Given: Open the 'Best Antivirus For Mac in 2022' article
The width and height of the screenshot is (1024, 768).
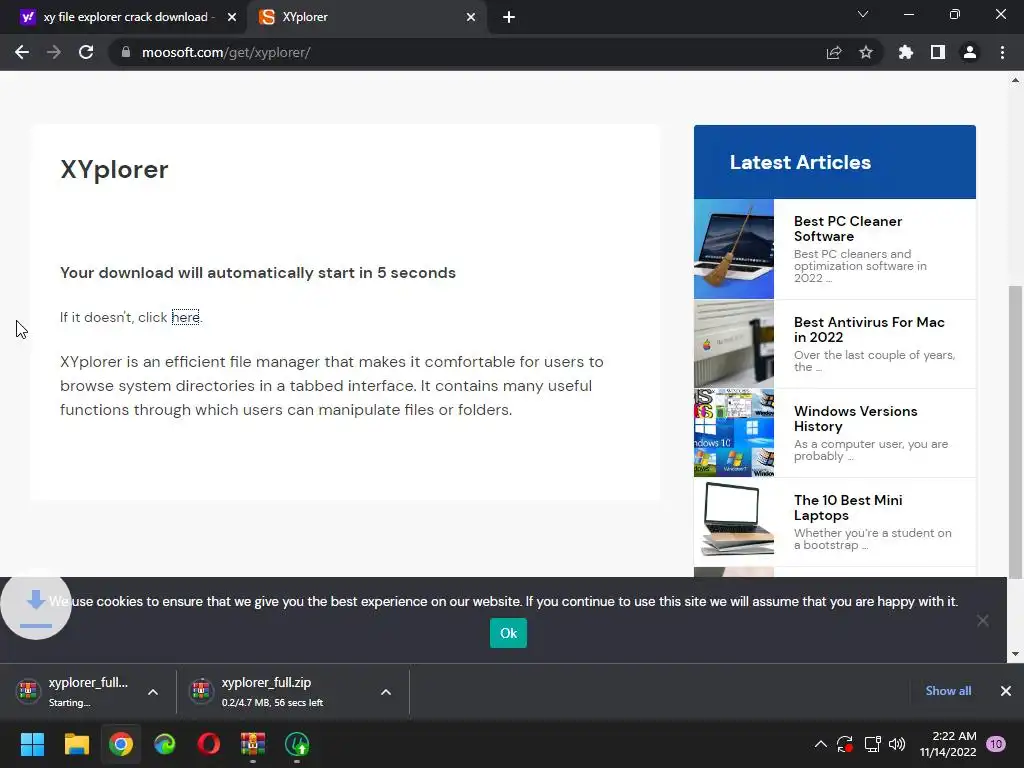Looking at the screenshot, I should [x=869, y=330].
